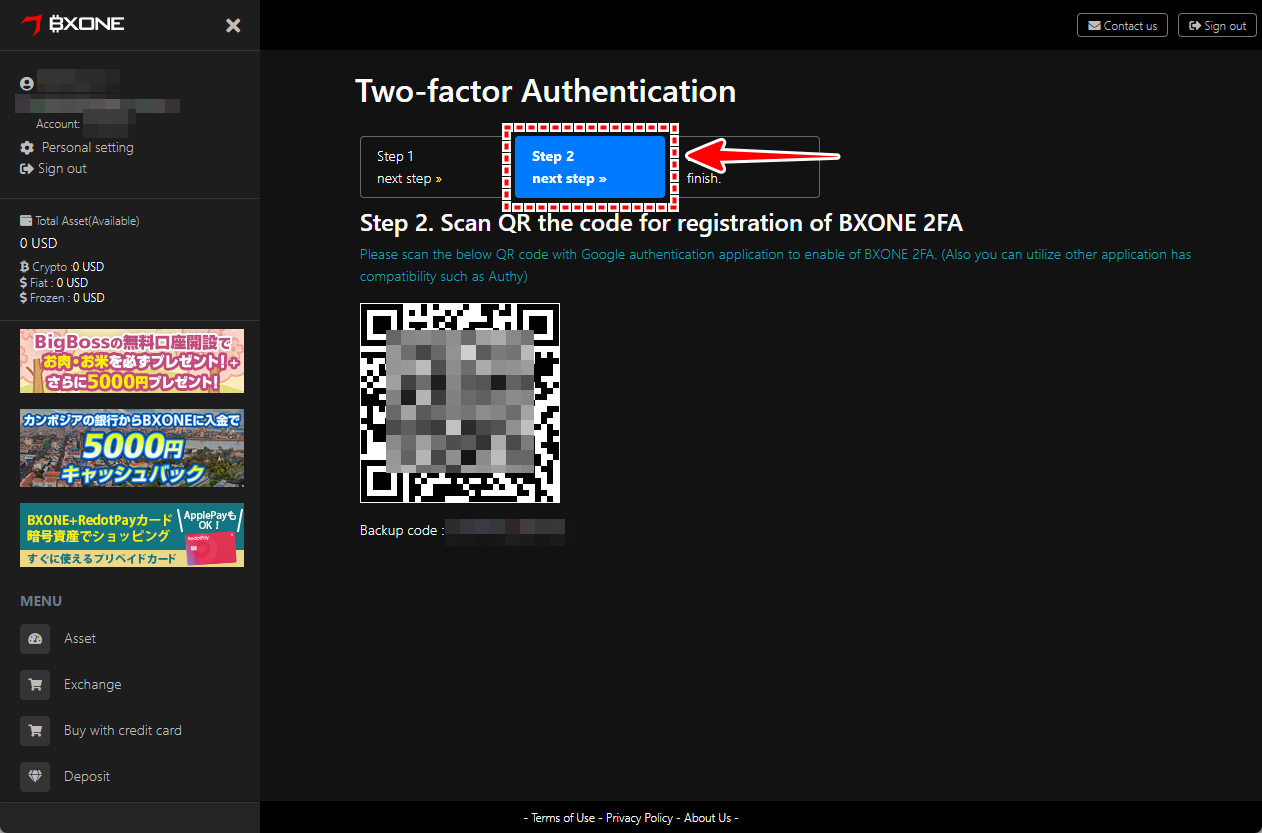This screenshot has height=833, width=1262.
Task: Click the top-right Sign out button
Action: [x=1217, y=25]
